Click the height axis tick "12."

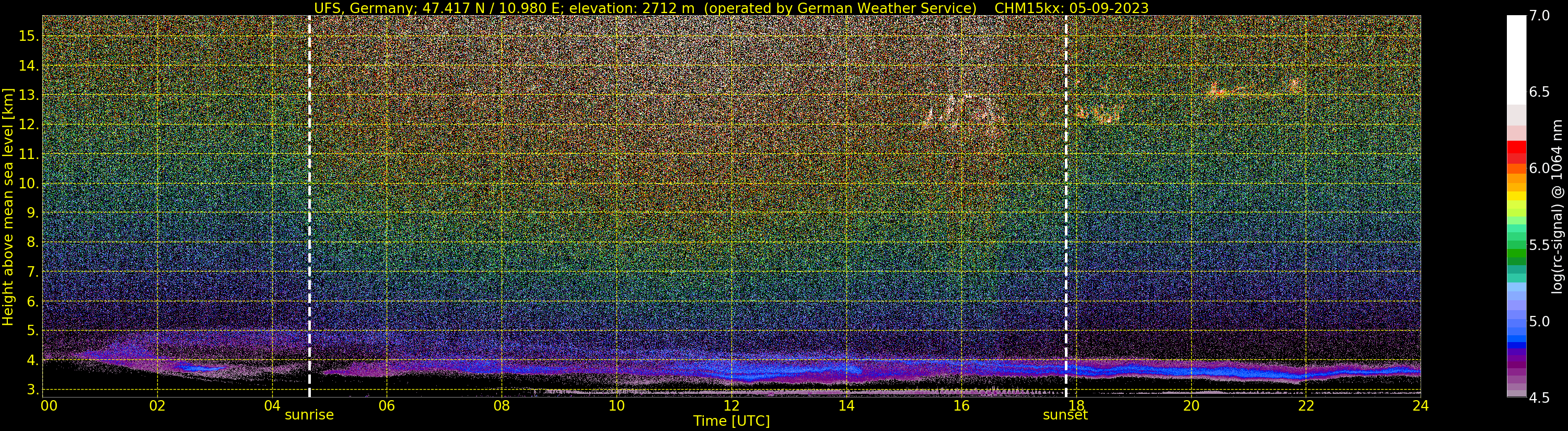click(28, 124)
